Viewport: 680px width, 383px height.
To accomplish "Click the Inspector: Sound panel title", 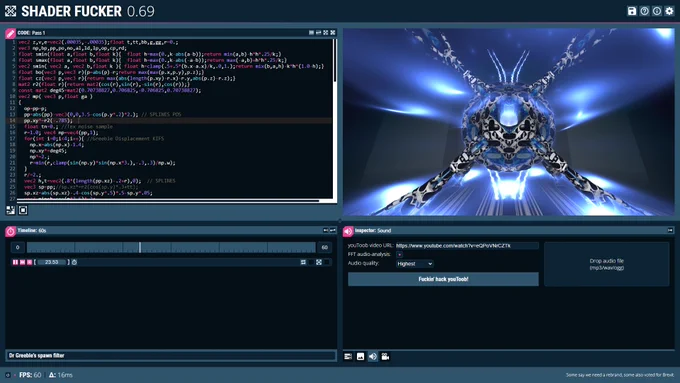I will coord(373,230).
